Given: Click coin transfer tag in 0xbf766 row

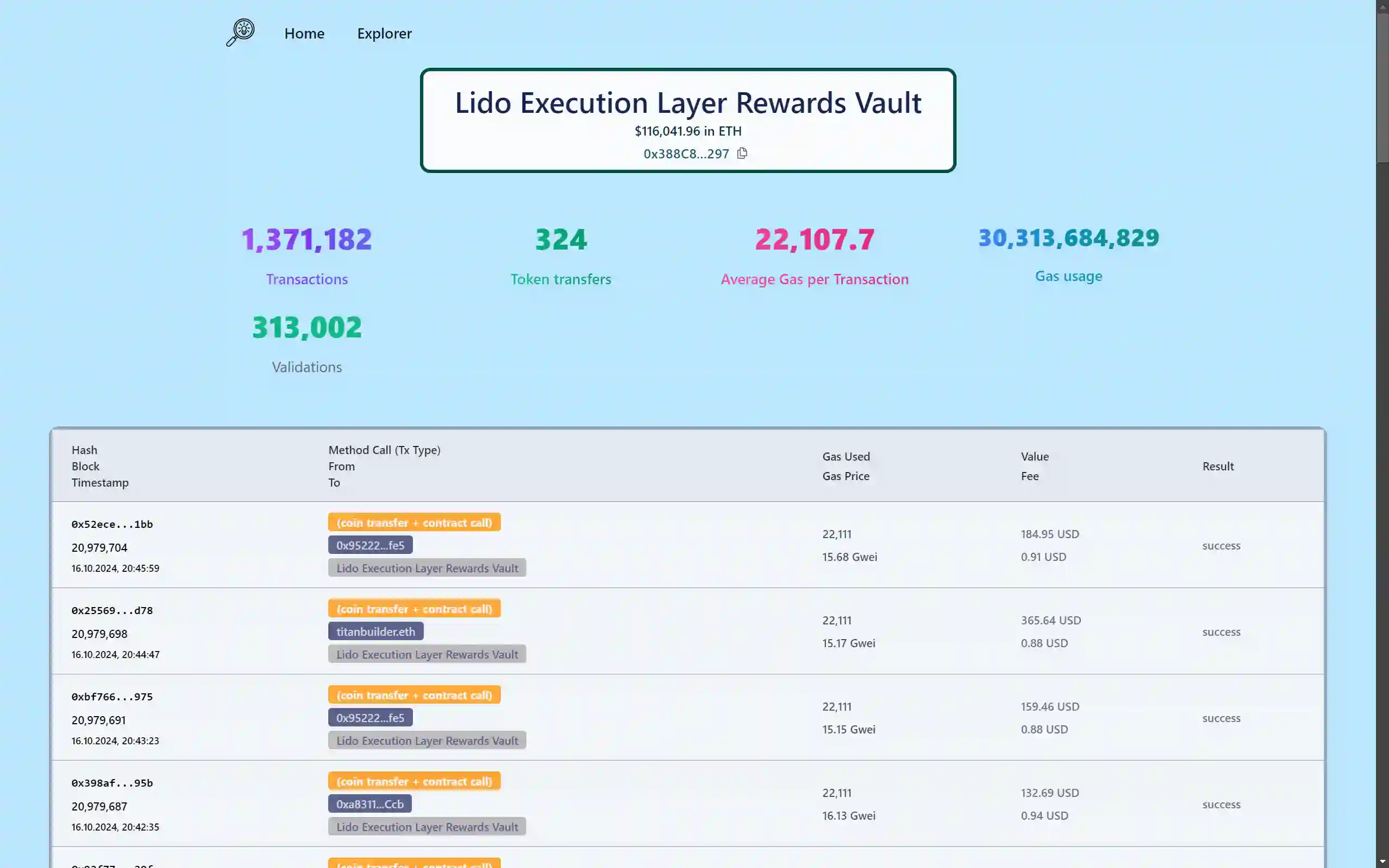Looking at the screenshot, I should coord(415,694).
